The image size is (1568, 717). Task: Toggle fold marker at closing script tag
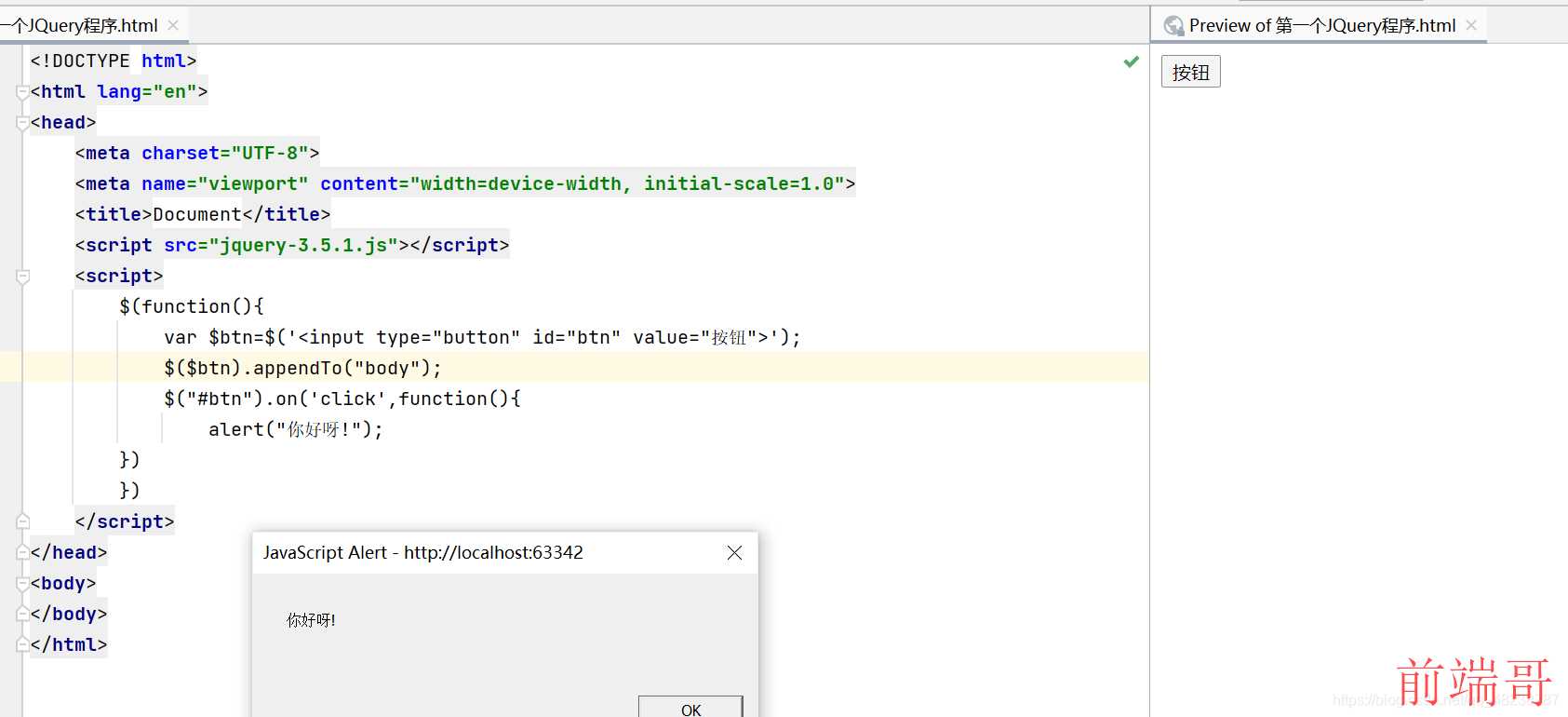coord(23,521)
